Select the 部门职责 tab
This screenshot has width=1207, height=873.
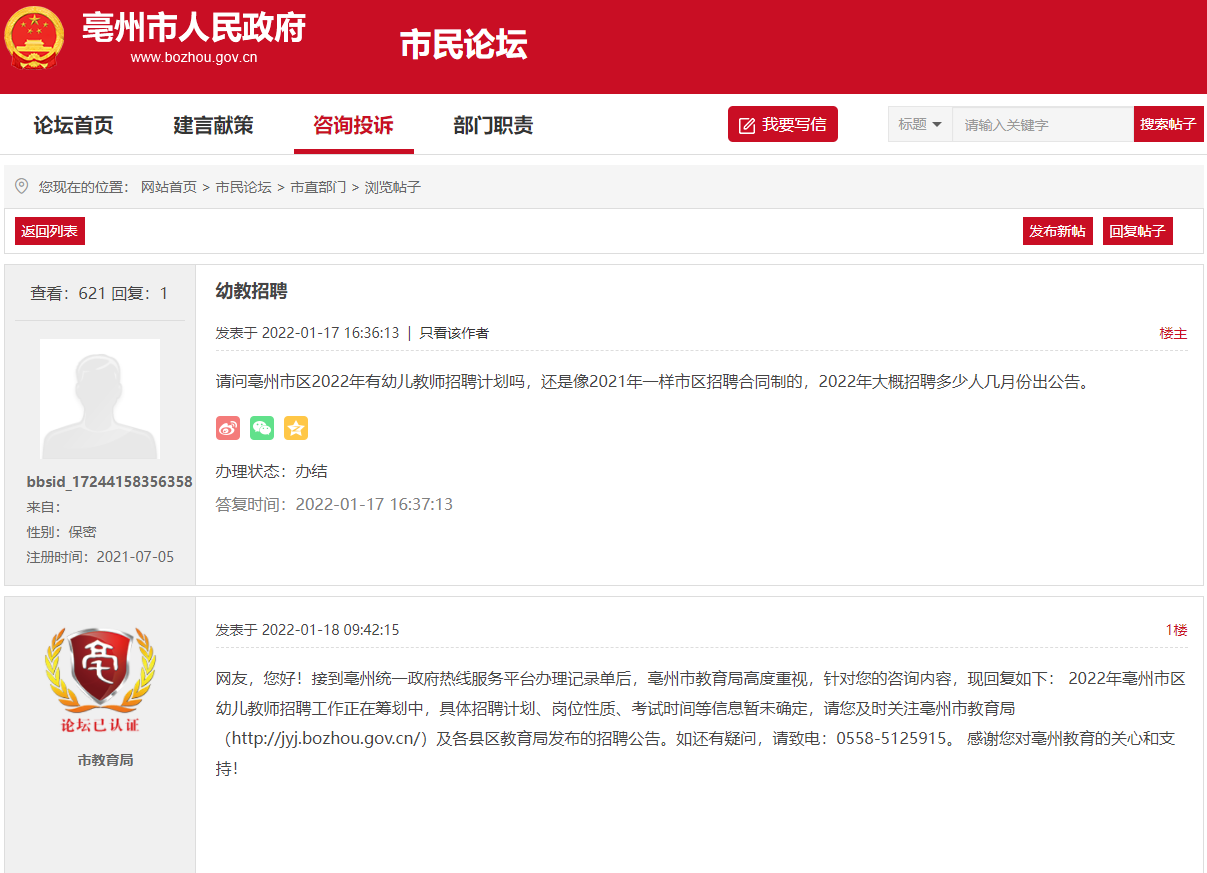coord(493,125)
